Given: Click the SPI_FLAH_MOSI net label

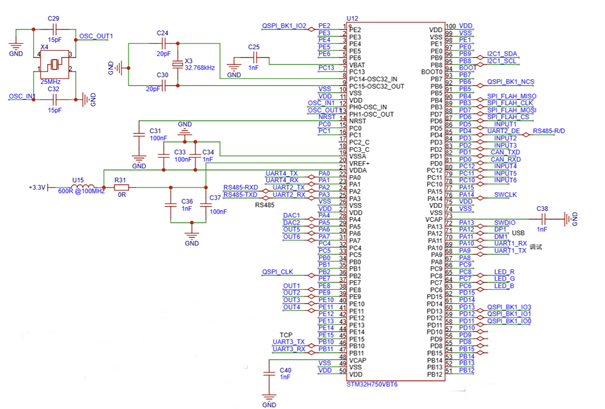Looking at the screenshot, I should pyautogui.click(x=512, y=110).
